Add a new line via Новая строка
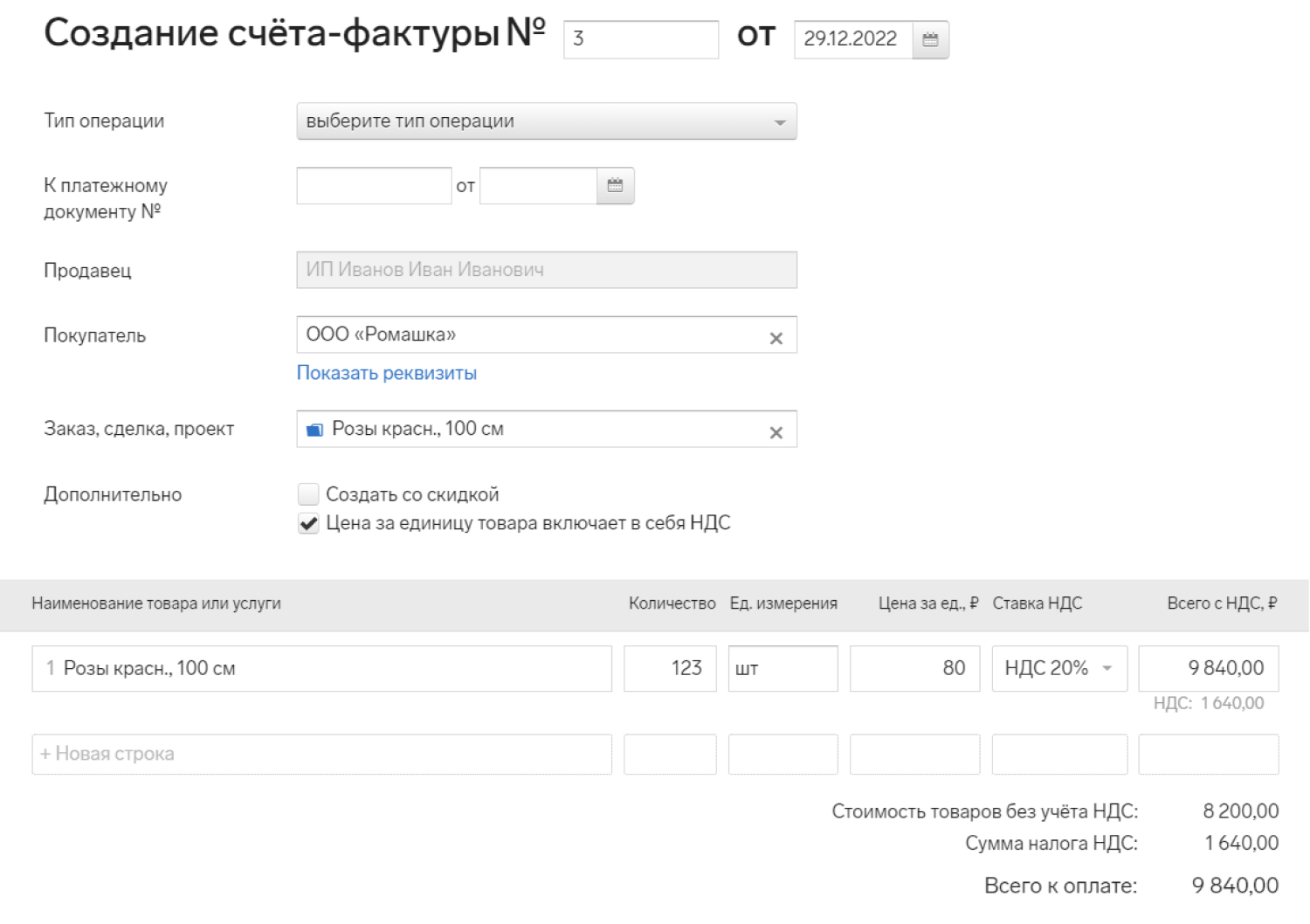 tap(321, 755)
